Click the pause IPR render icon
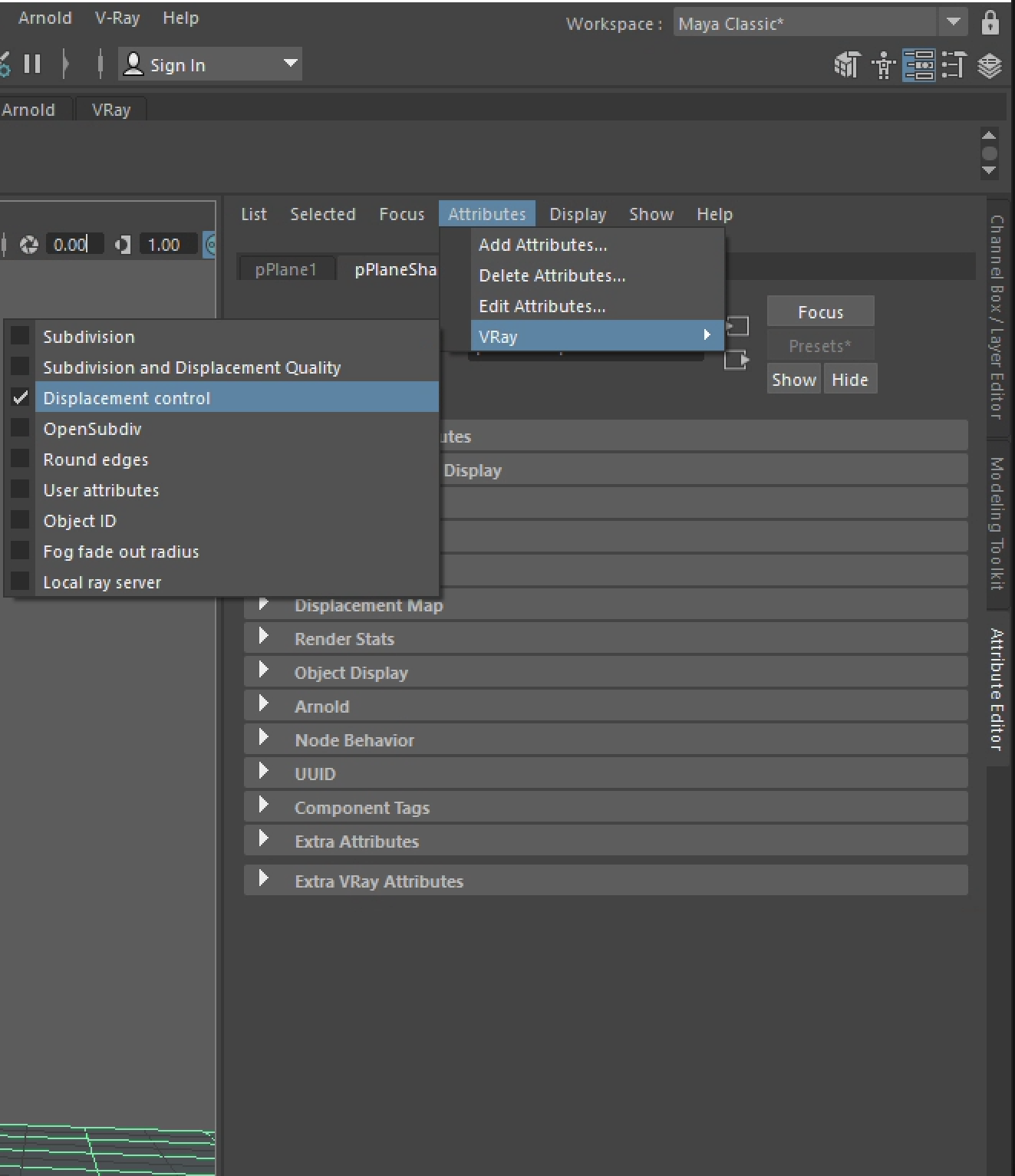 tap(32, 64)
